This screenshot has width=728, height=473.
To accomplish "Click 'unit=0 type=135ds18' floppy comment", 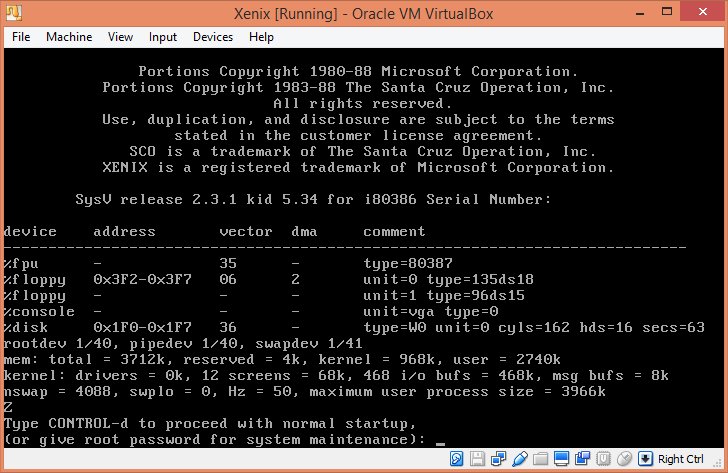I will pyautogui.click(x=448, y=279).
